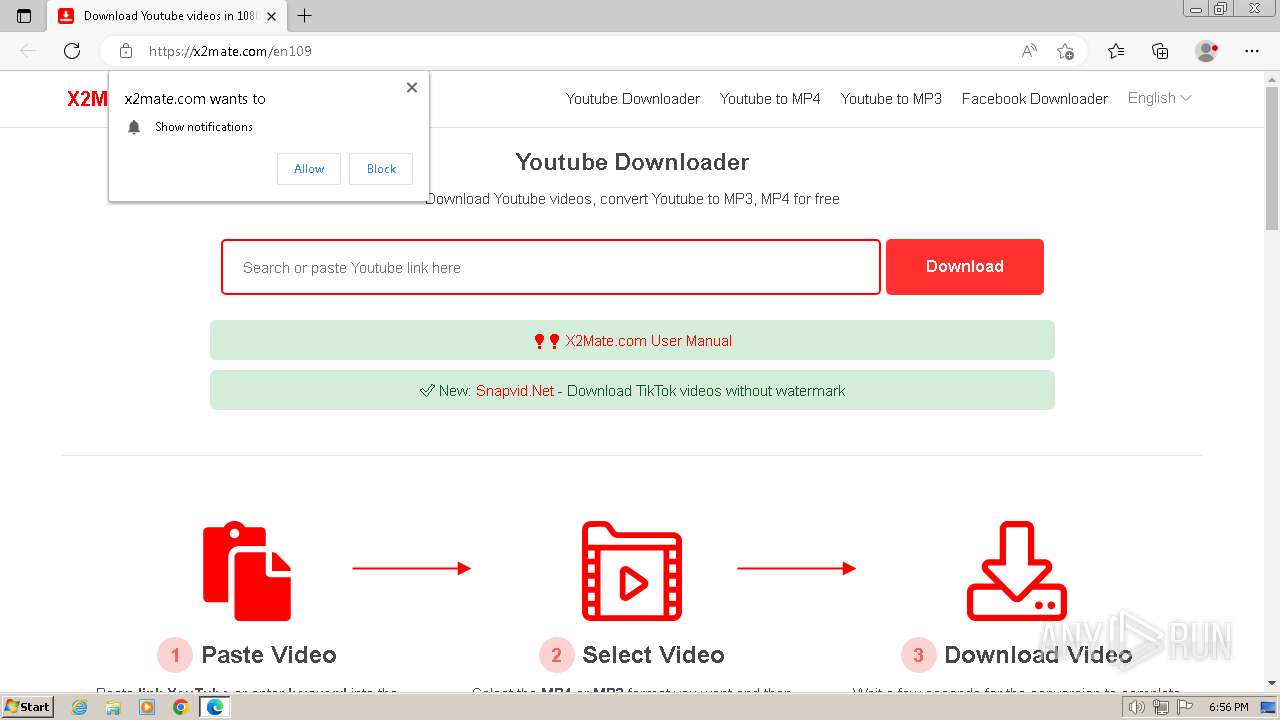Viewport: 1280px width, 720px height.
Task: Dismiss the notification permission popup
Action: coord(412,87)
